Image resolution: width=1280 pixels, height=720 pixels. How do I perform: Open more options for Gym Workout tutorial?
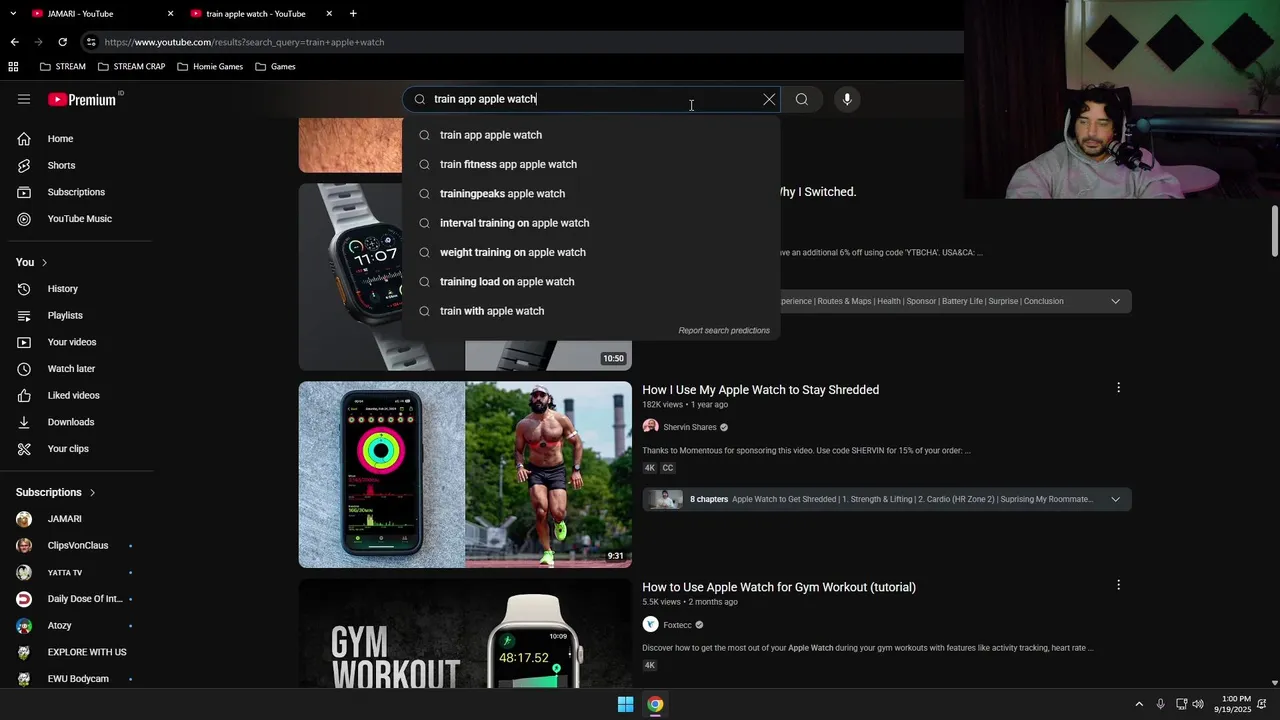click(1118, 585)
